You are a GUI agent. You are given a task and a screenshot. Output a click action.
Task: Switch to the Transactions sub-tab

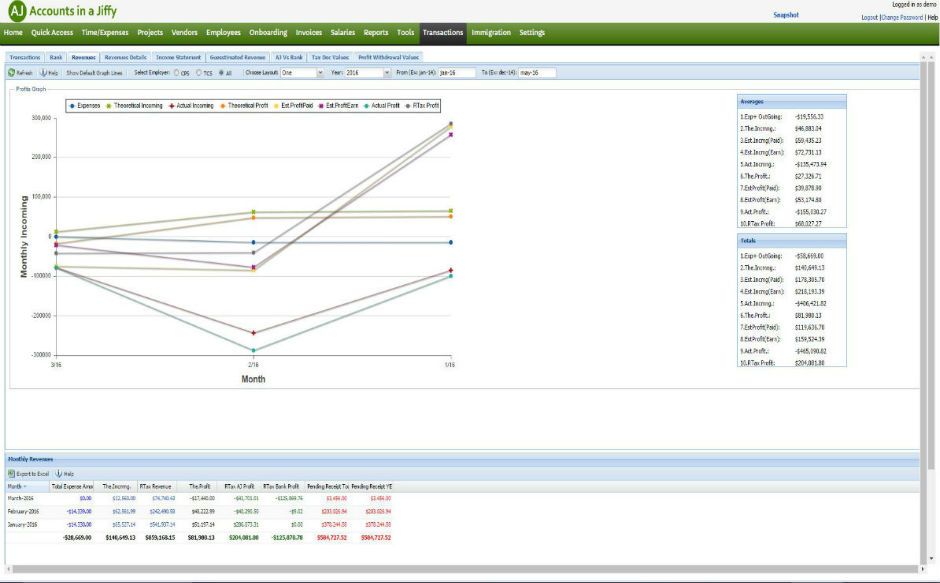[25, 57]
